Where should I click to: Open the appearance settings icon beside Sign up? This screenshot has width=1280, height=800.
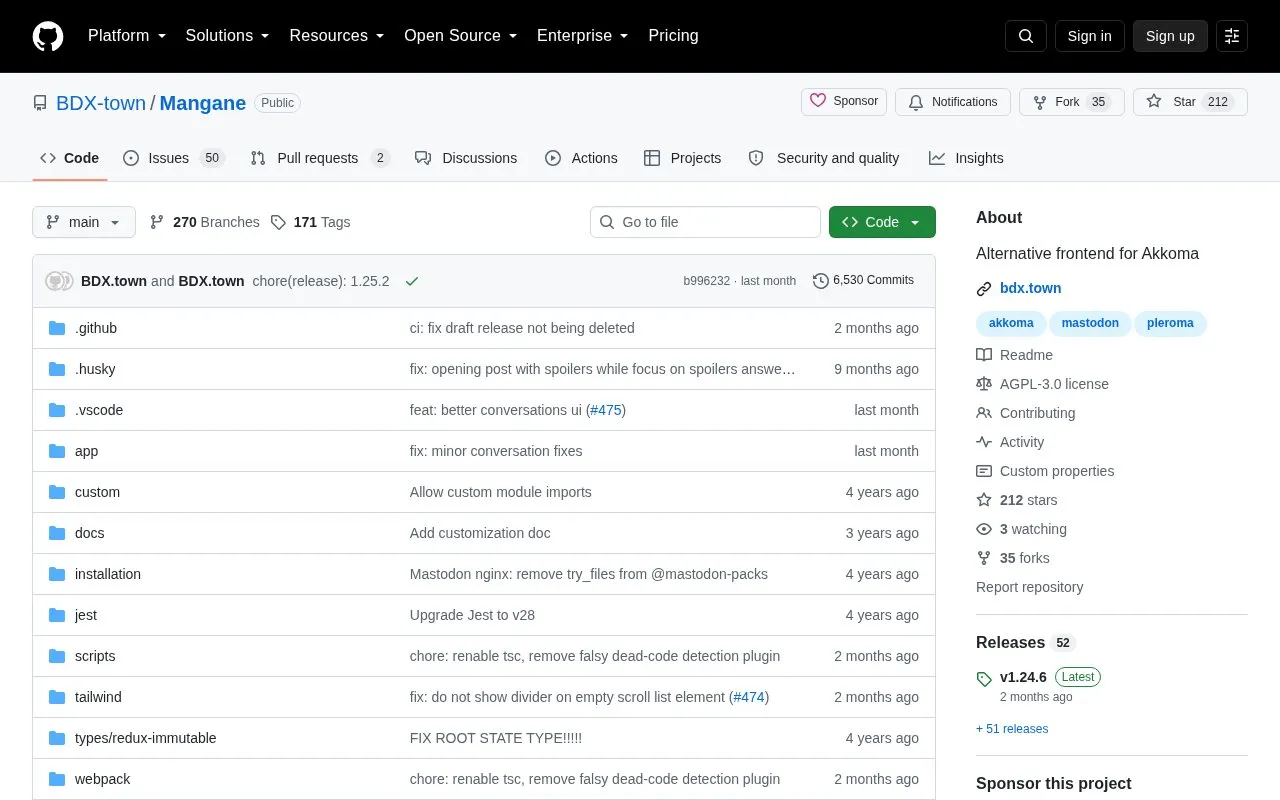1232,36
